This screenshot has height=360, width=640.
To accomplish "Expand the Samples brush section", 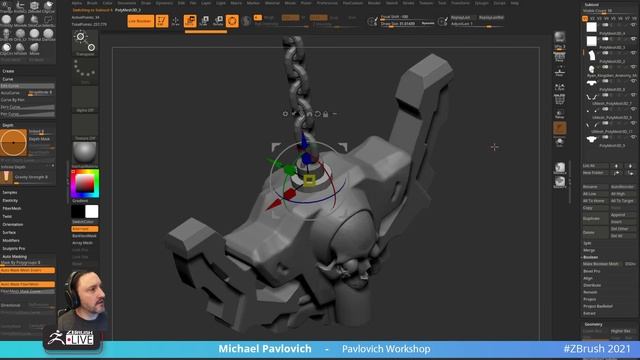I will click(10, 192).
